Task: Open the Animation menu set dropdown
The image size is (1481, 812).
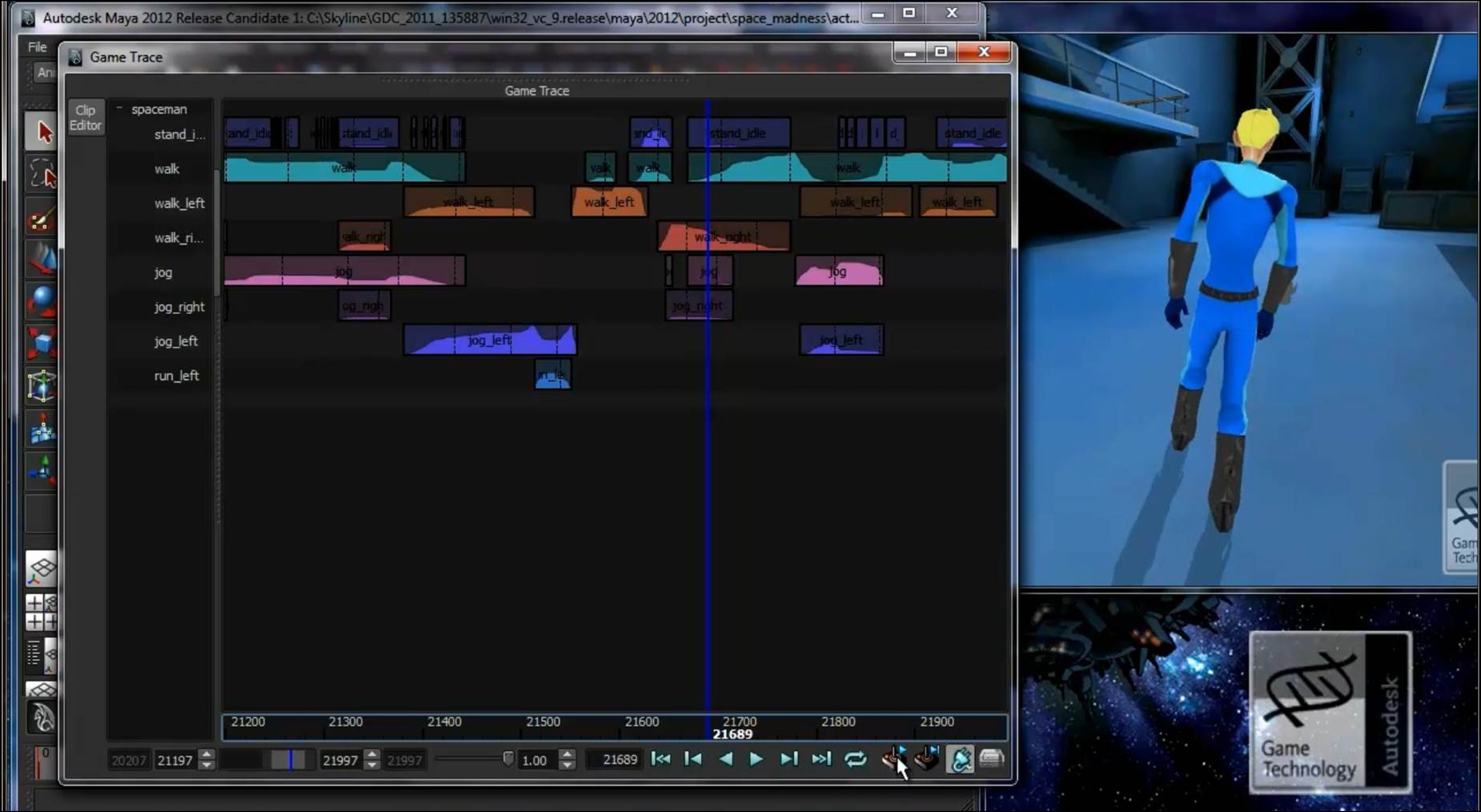Action: point(45,73)
